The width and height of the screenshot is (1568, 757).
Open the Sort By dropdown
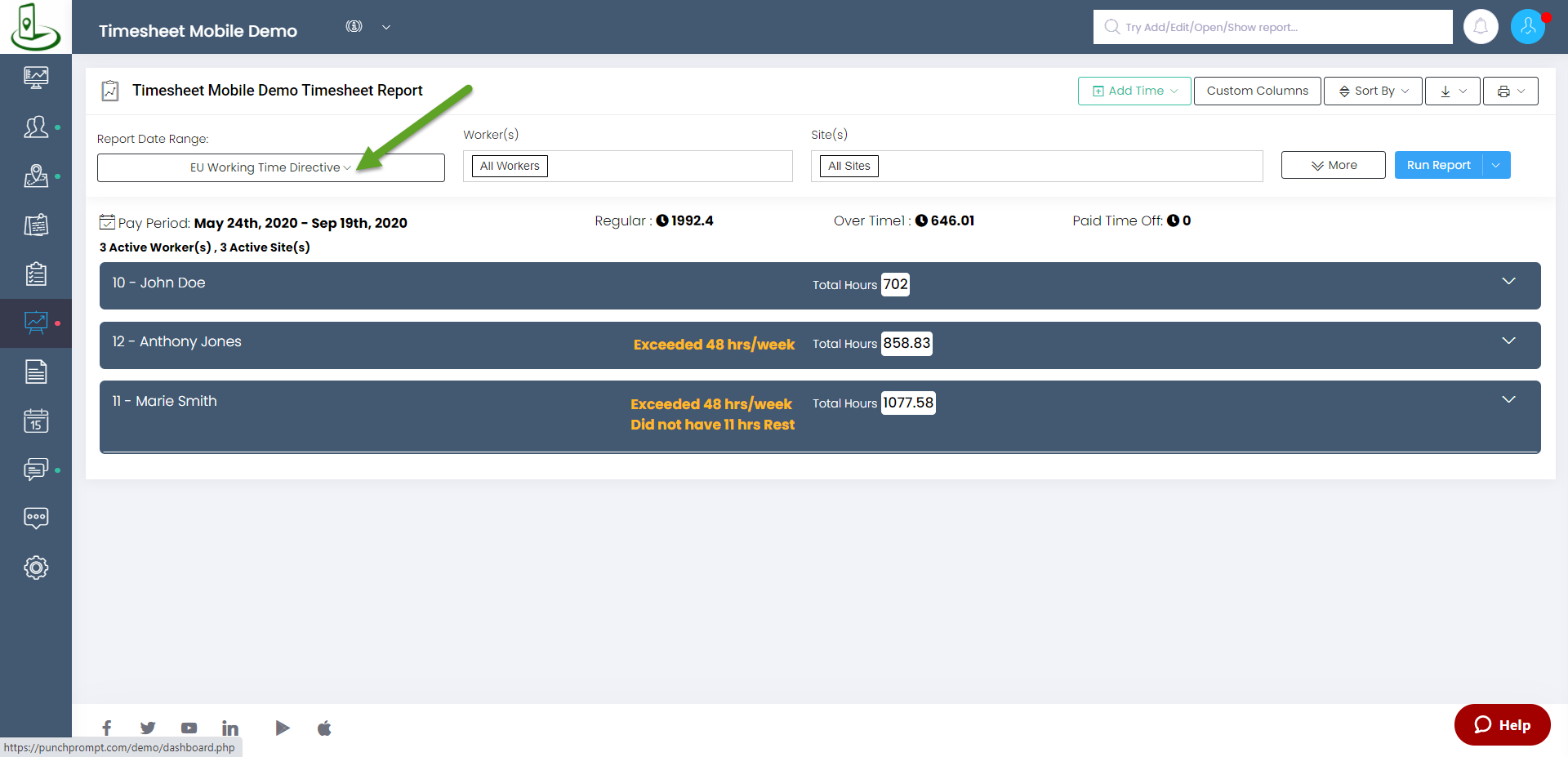coord(1372,91)
